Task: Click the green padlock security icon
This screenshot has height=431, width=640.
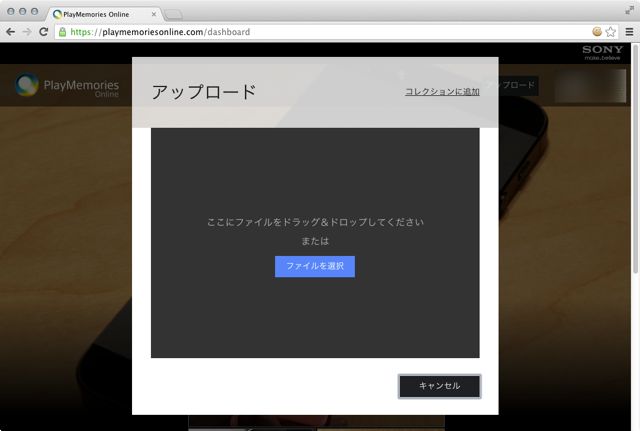Action: pos(62,32)
